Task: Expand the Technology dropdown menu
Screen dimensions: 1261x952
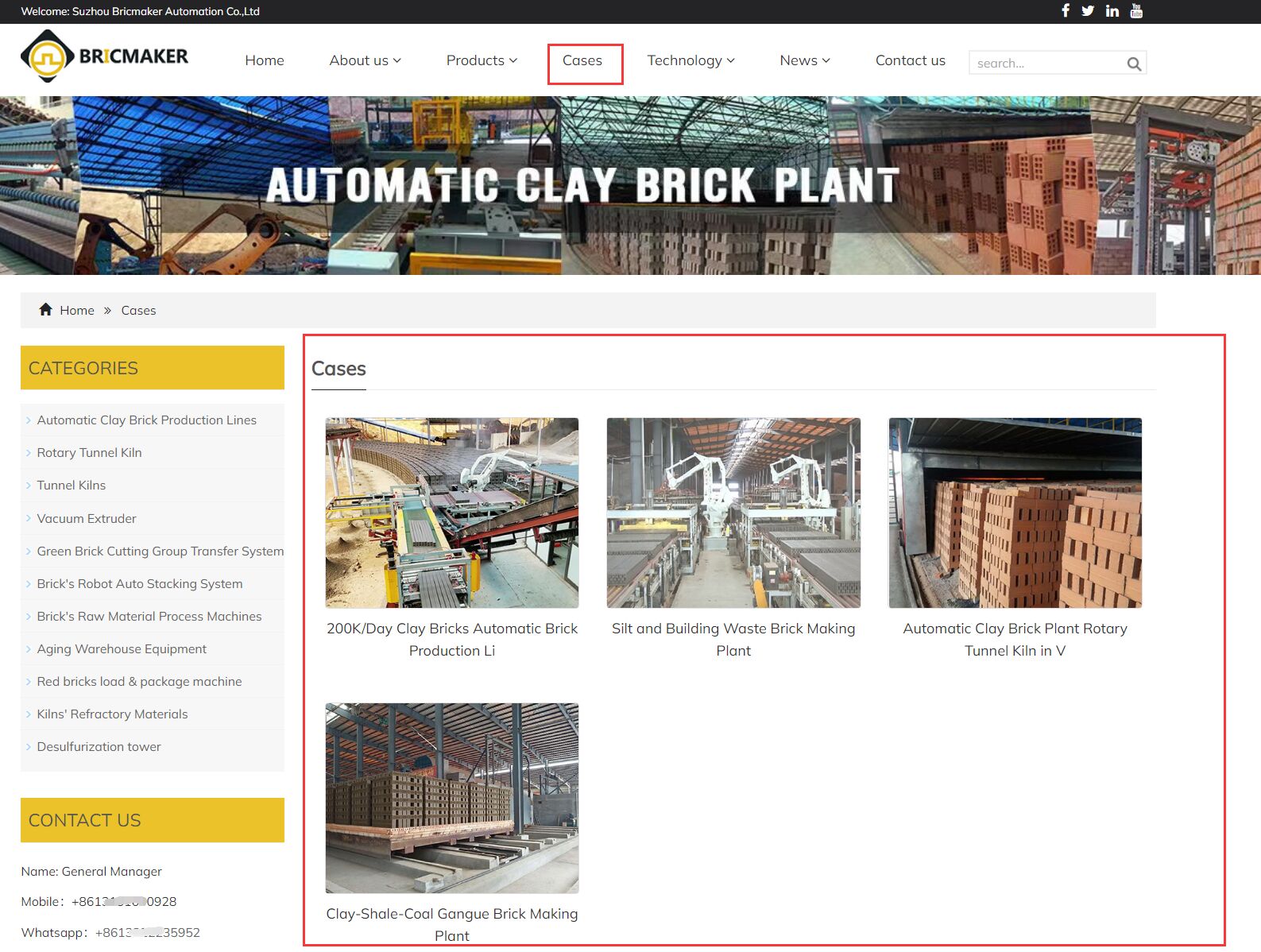Action: click(690, 60)
